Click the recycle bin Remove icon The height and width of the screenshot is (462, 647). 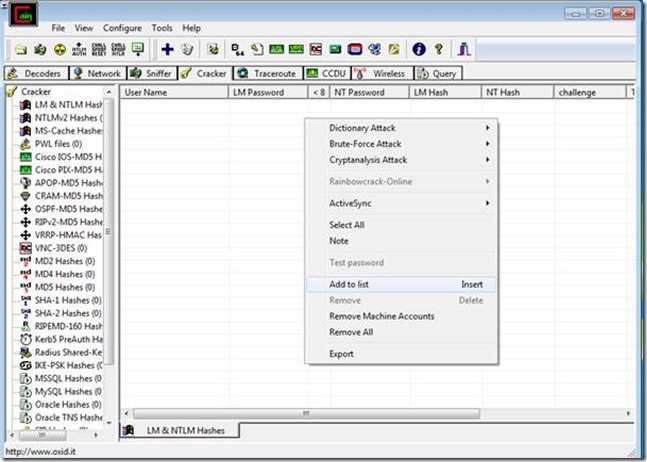tap(187, 50)
